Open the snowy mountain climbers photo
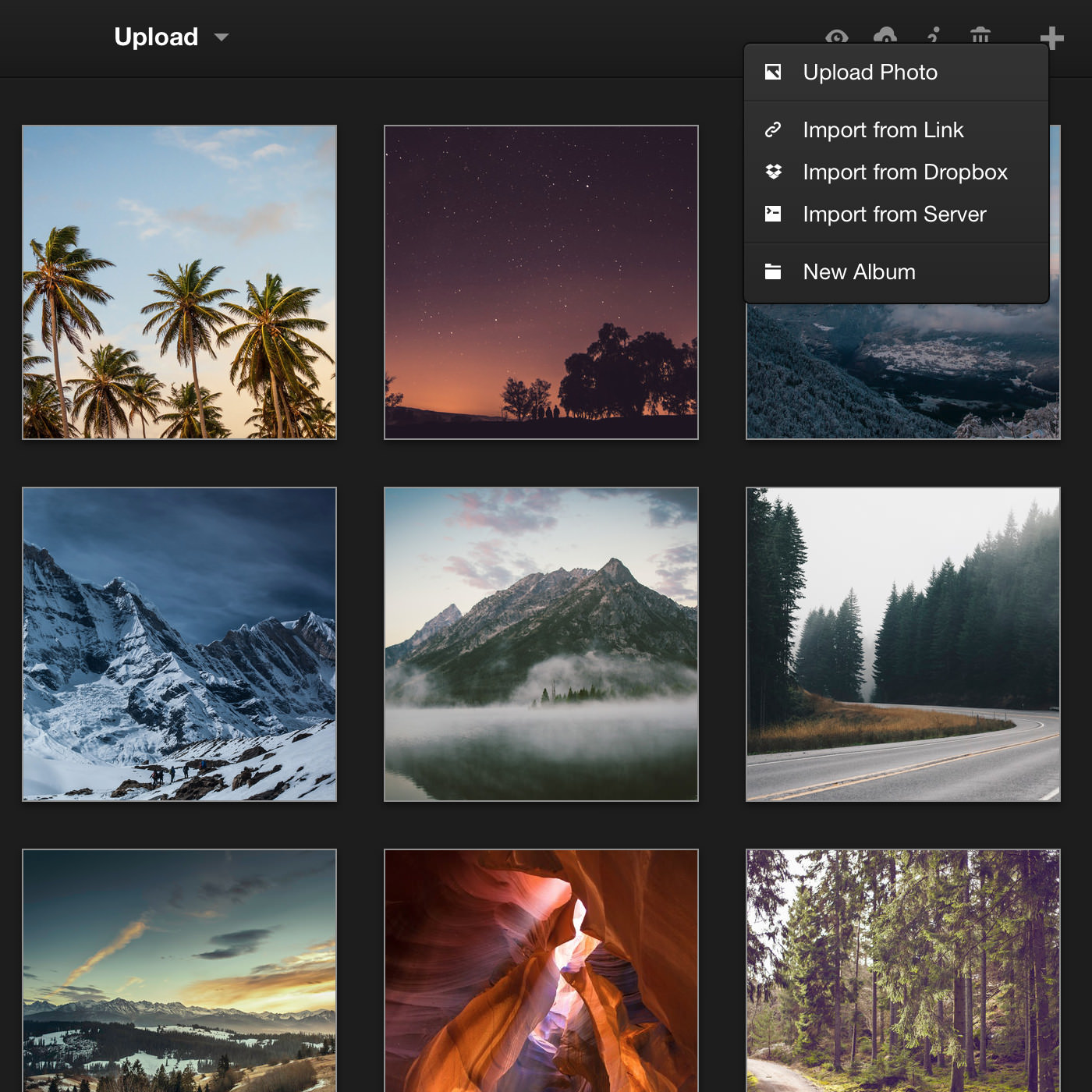 [179, 644]
